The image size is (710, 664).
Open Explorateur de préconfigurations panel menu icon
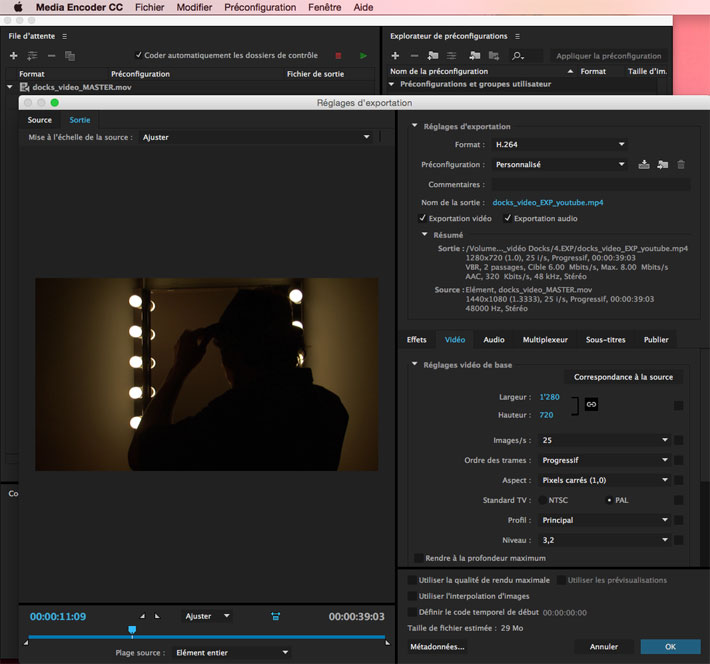518,36
